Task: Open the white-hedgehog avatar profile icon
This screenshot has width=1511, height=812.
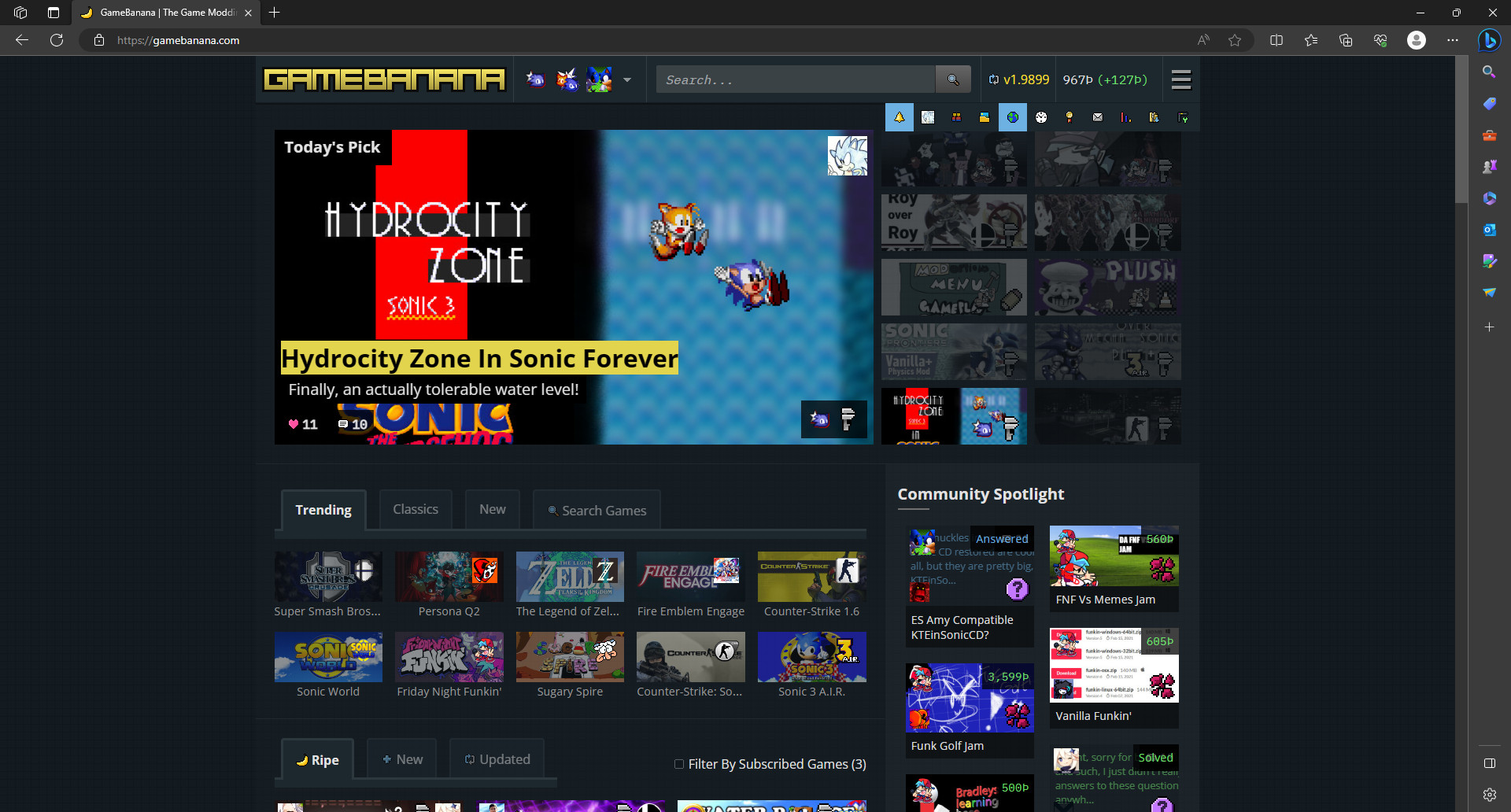Action: (928, 117)
